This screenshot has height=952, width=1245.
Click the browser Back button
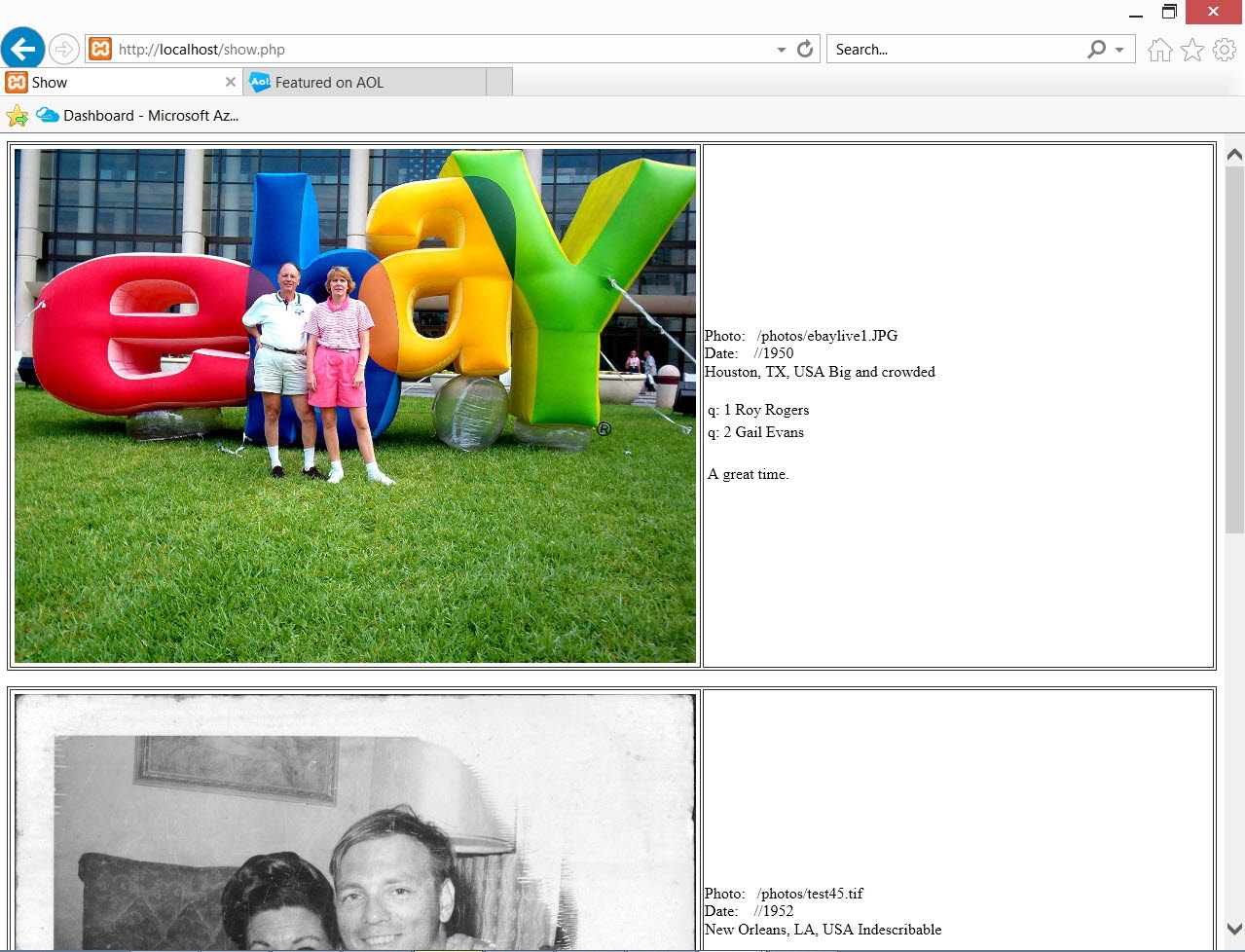23,49
